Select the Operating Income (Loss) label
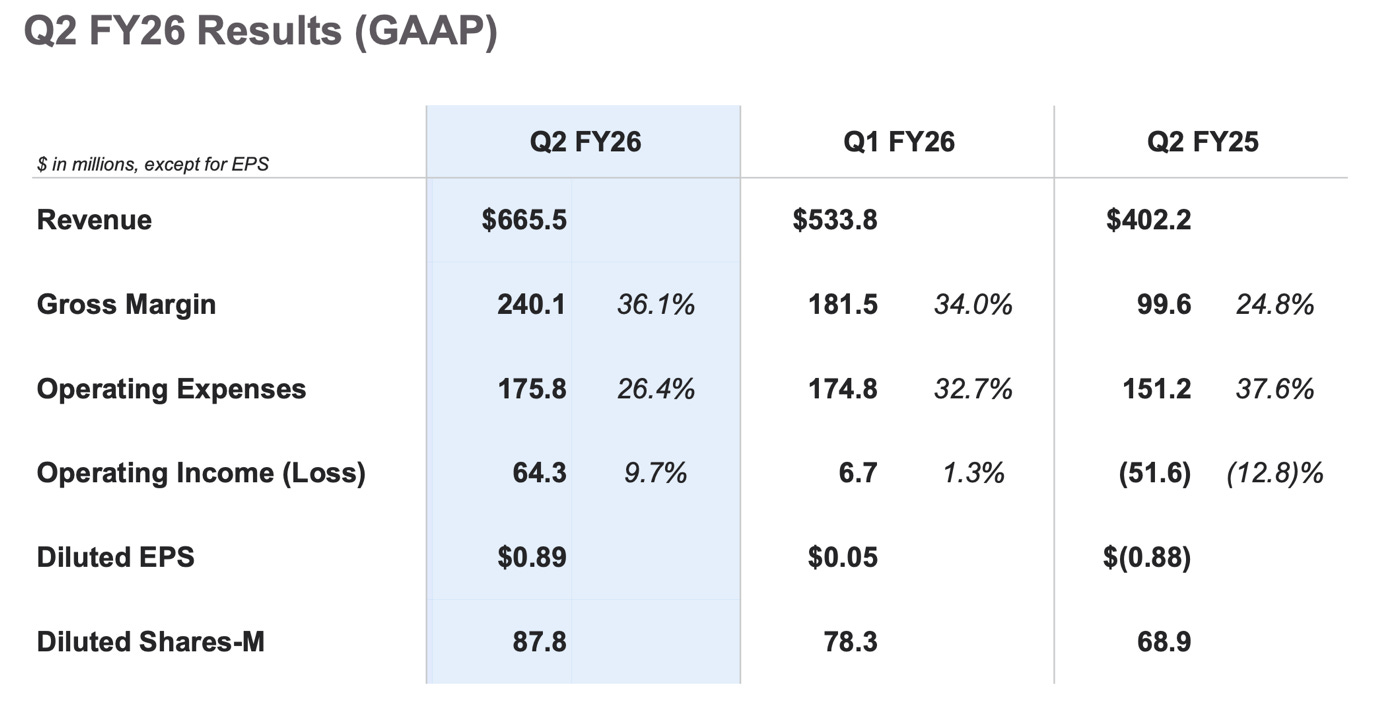Image resolution: width=1379 pixels, height=707 pixels. click(201, 472)
